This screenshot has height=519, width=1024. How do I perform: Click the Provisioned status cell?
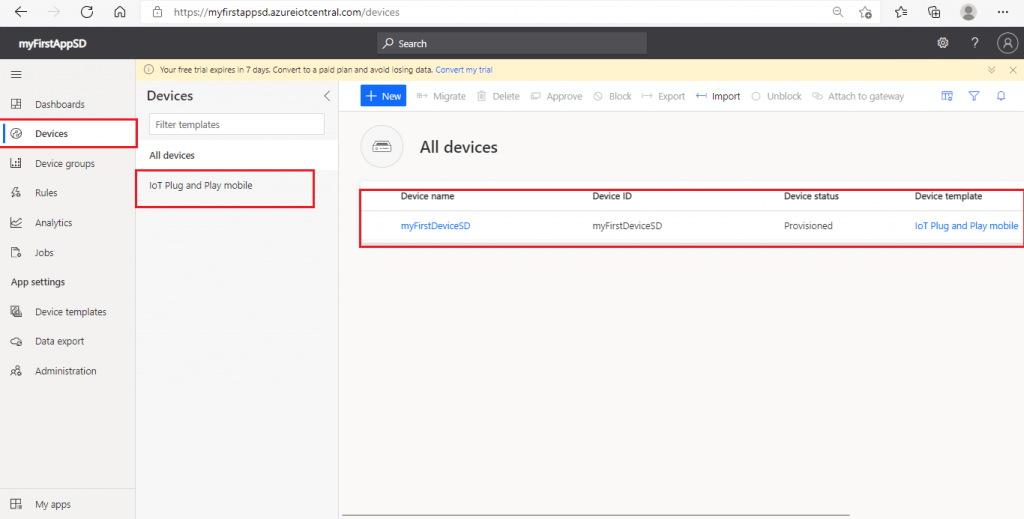[x=808, y=226]
